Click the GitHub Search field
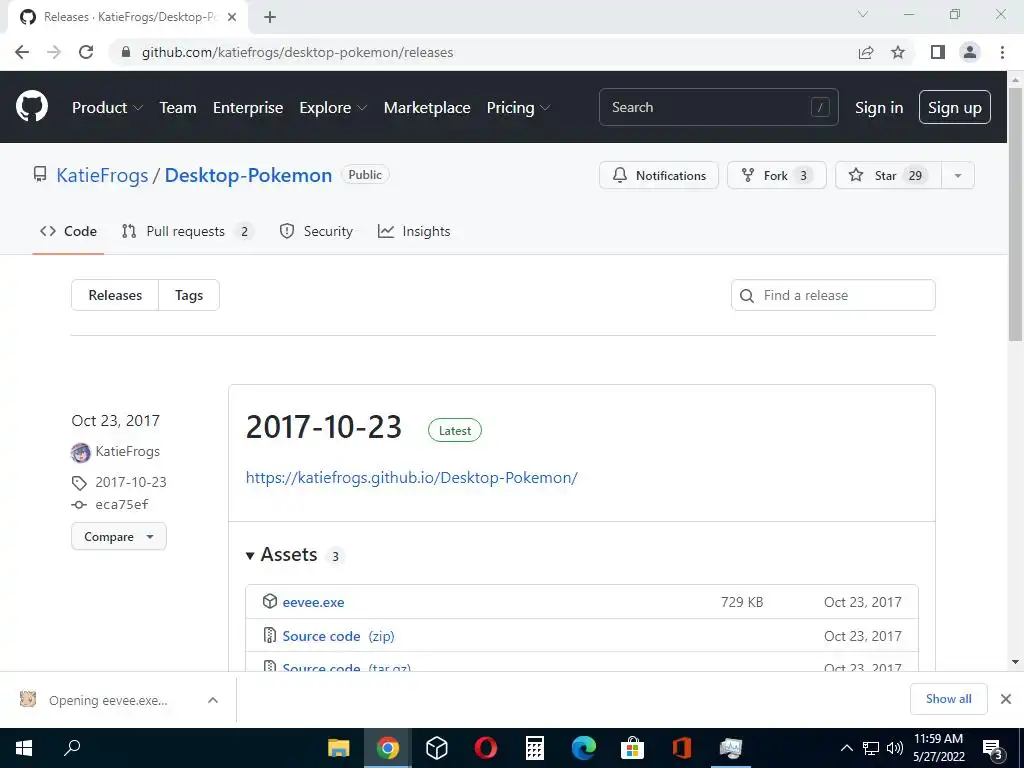The width and height of the screenshot is (1024, 768). click(718, 107)
